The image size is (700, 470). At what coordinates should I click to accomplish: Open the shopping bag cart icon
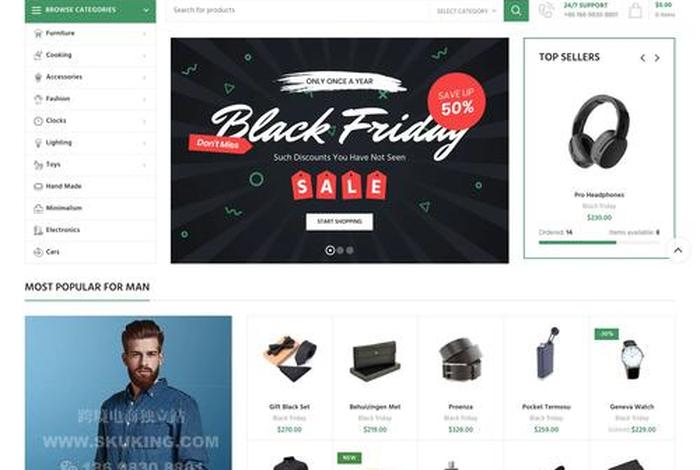point(635,10)
